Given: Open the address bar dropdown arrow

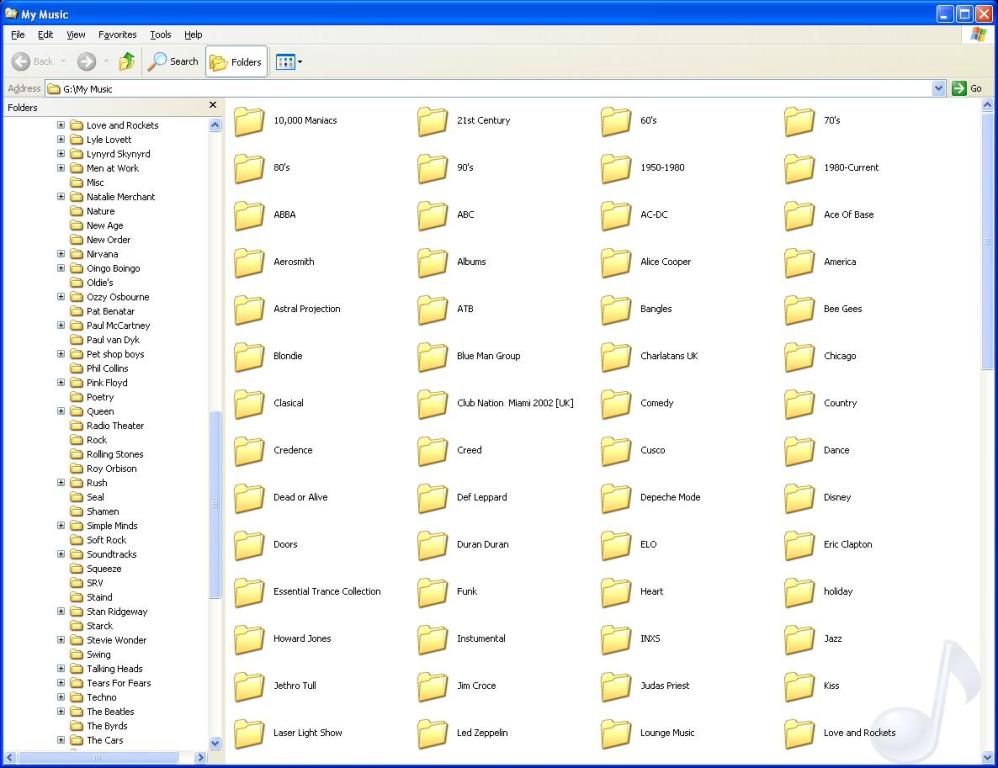Looking at the screenshot, I should [938, 89].
